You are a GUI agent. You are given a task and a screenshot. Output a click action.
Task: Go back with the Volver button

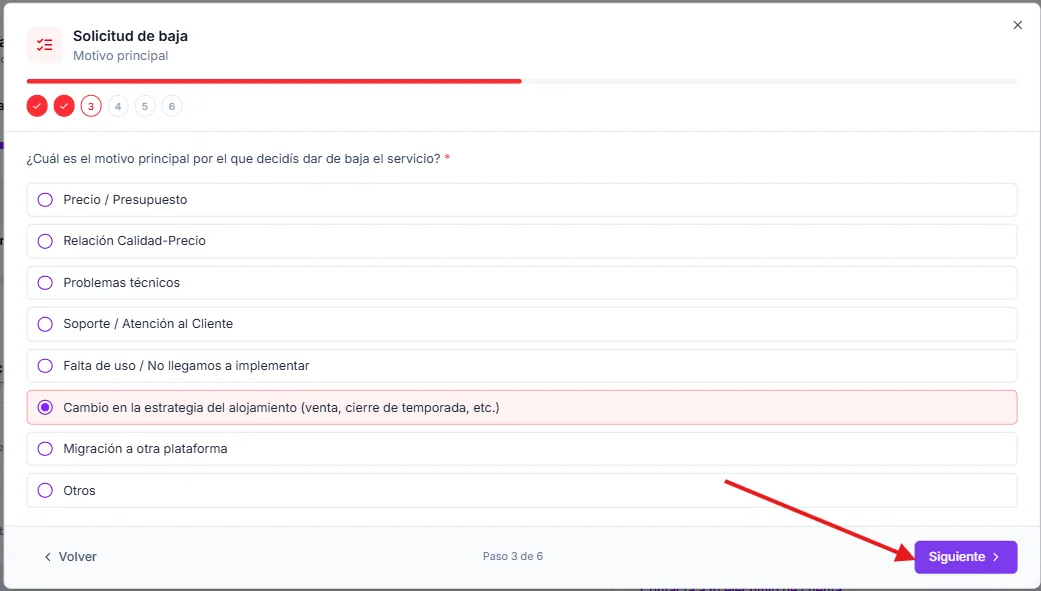click(x=70, y=557)
